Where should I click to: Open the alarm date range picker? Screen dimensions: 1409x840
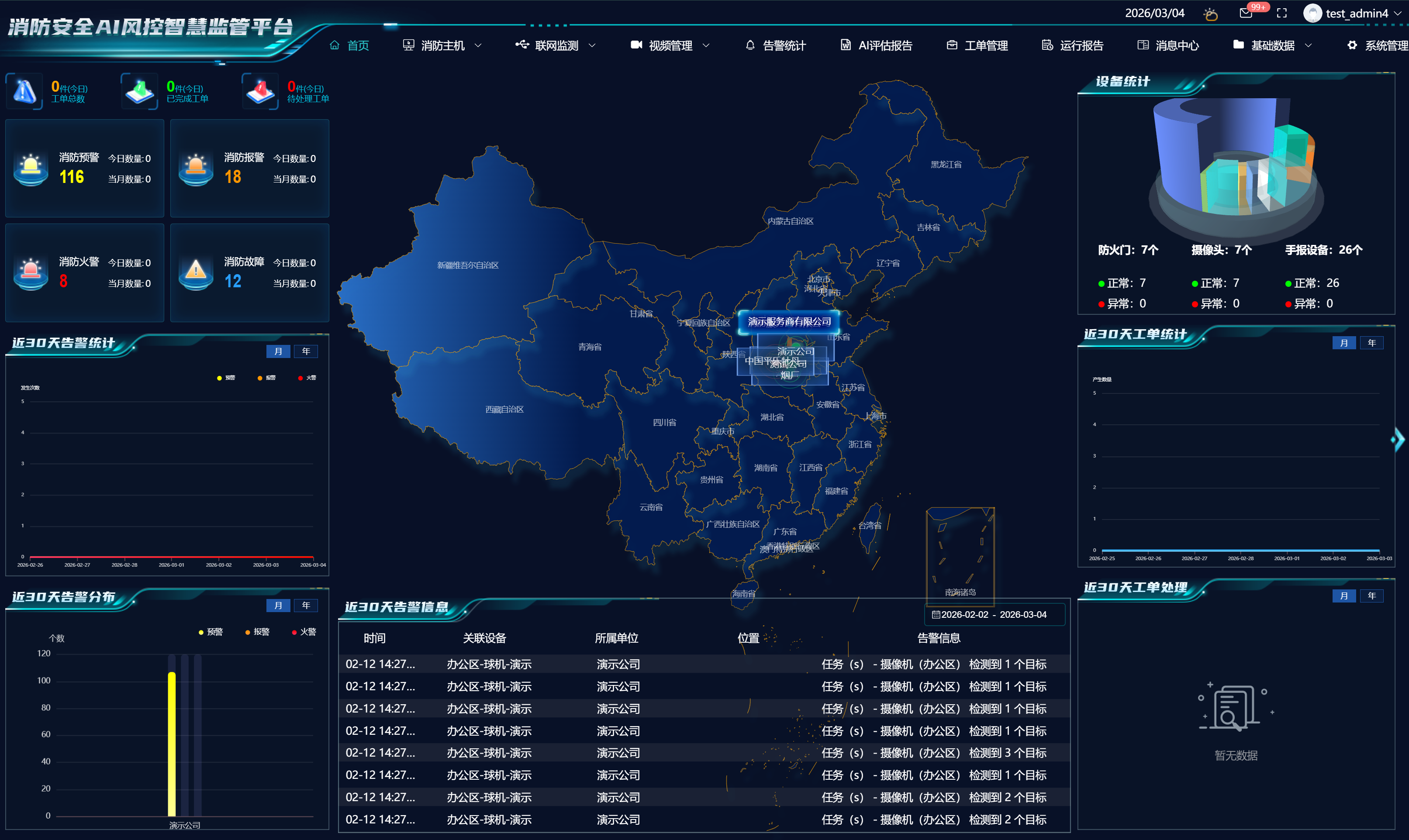[994, 615]
